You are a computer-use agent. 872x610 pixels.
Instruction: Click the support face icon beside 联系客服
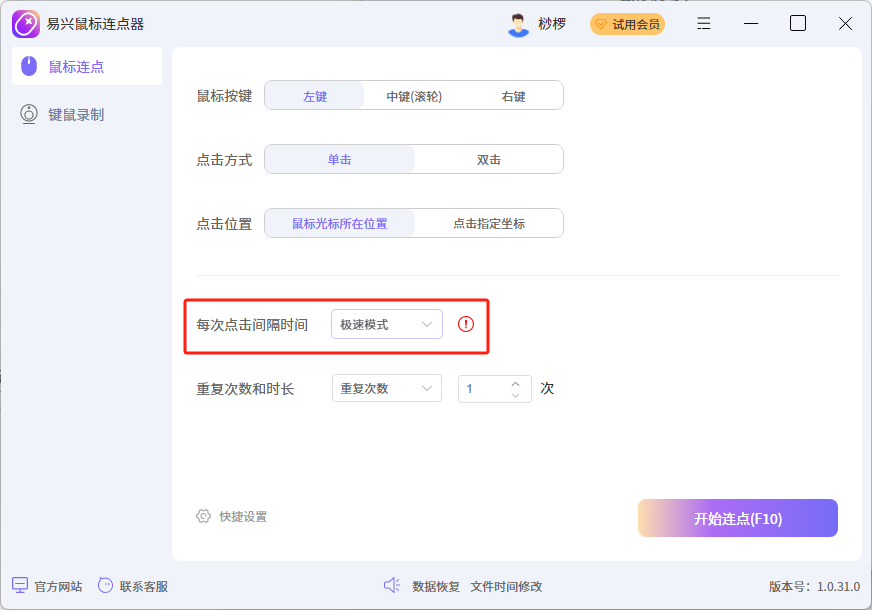[x=105, y=585]
